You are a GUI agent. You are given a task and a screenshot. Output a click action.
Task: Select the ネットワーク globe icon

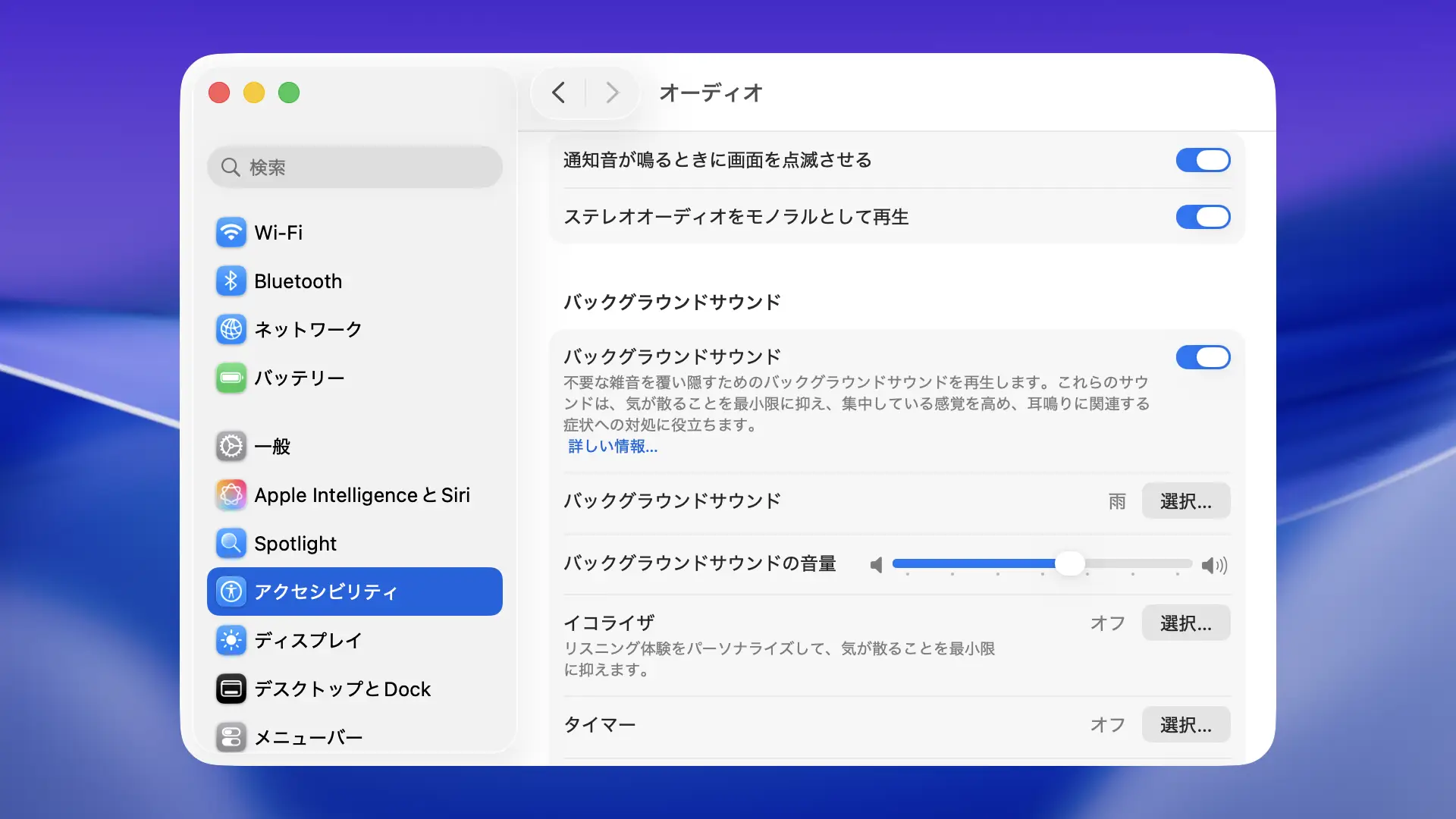point(231,329)
